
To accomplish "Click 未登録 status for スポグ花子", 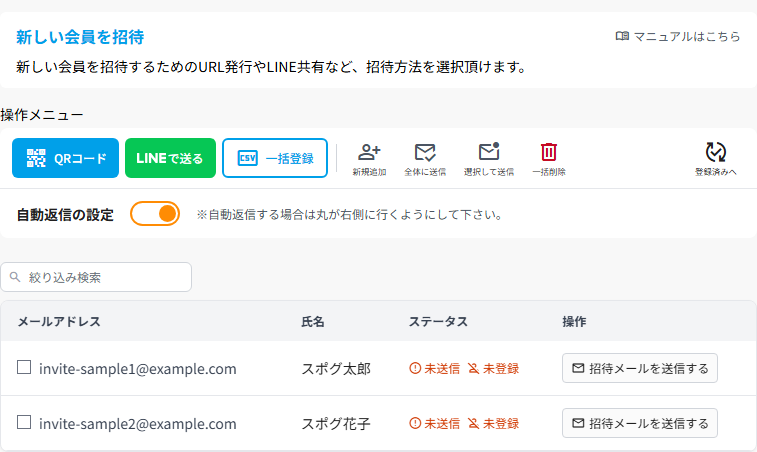I will (x=493, y=424).
